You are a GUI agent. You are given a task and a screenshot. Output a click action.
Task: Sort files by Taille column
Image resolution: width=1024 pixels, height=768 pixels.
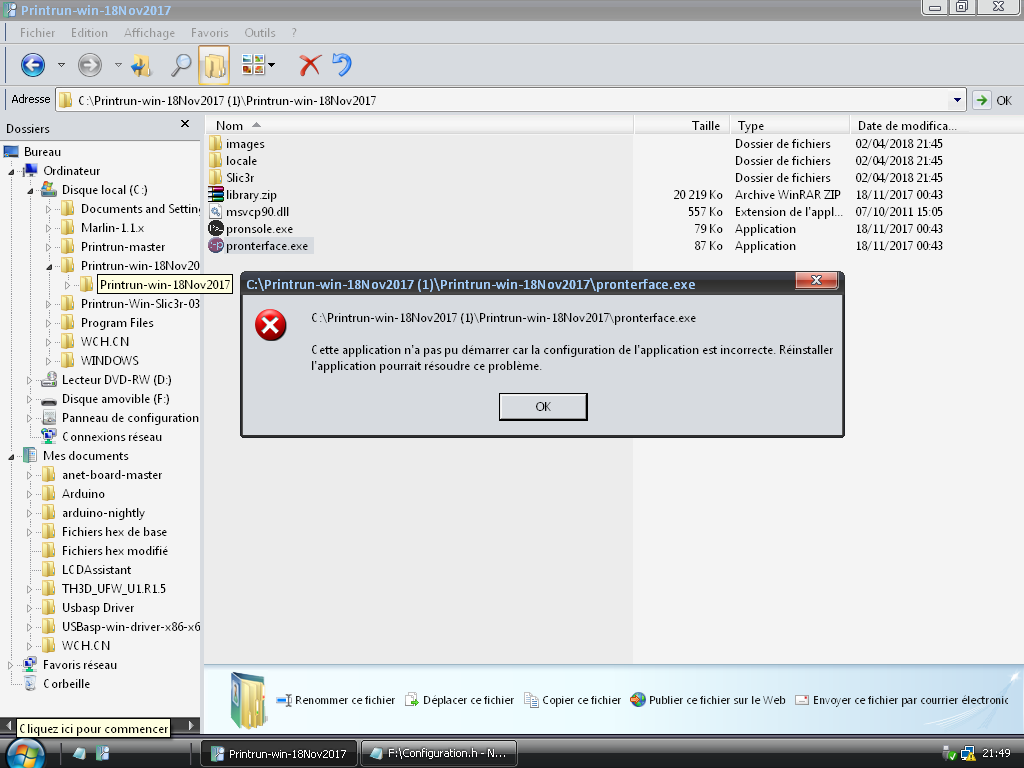point(682,125)
